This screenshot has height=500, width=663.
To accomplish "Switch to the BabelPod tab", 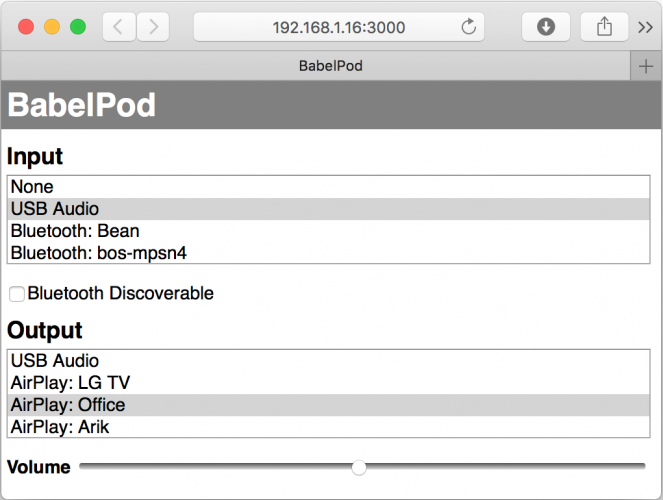I will (x=330, y=66).
